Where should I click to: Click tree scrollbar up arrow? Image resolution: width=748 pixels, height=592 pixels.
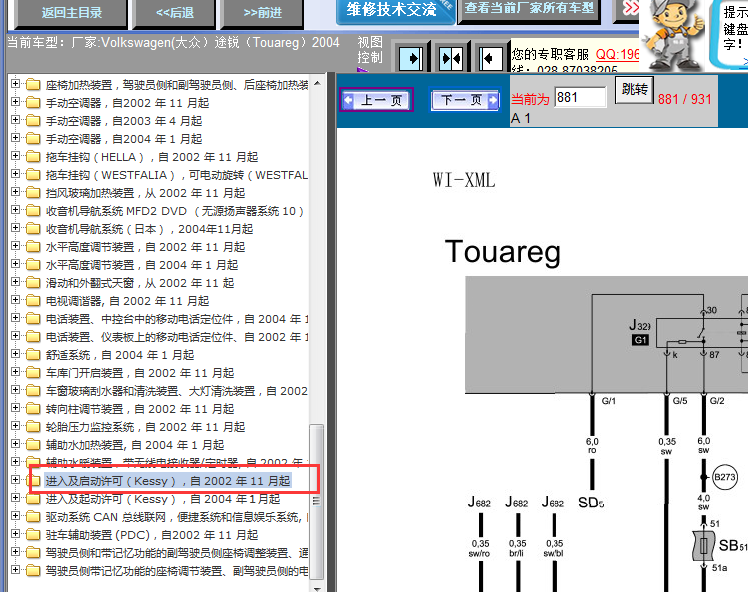pyautogui.click(x=317, y=83)
